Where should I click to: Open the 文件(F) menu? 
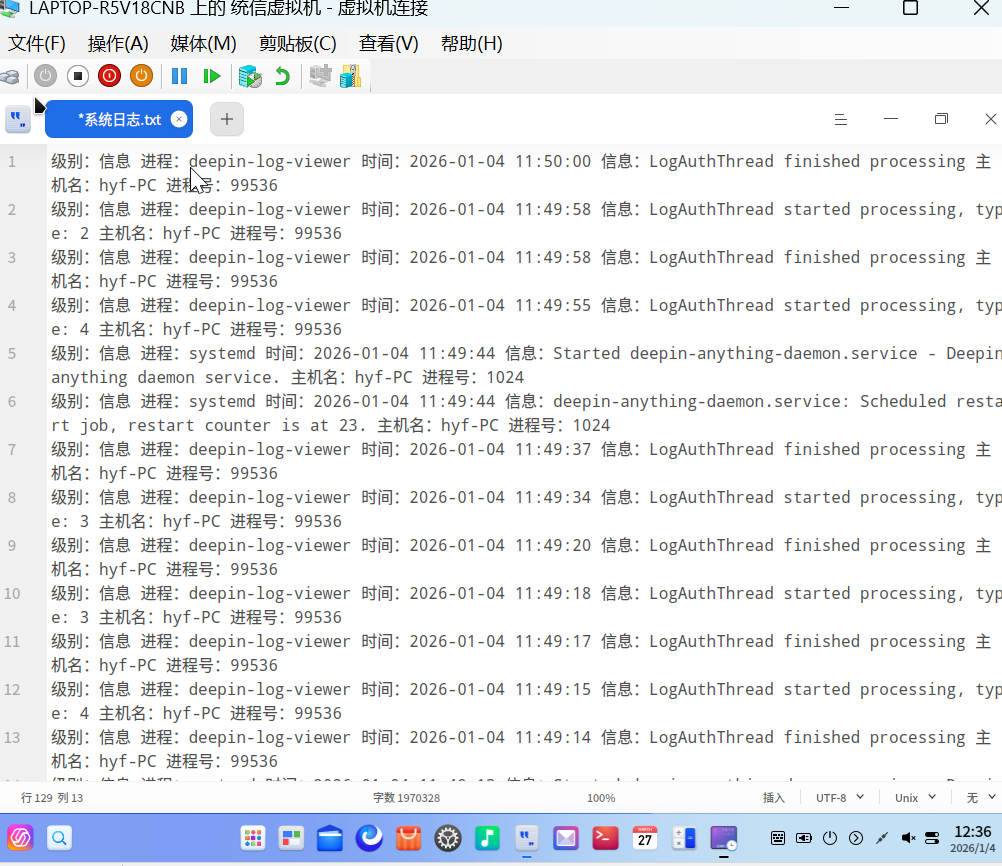click(37, 44)
